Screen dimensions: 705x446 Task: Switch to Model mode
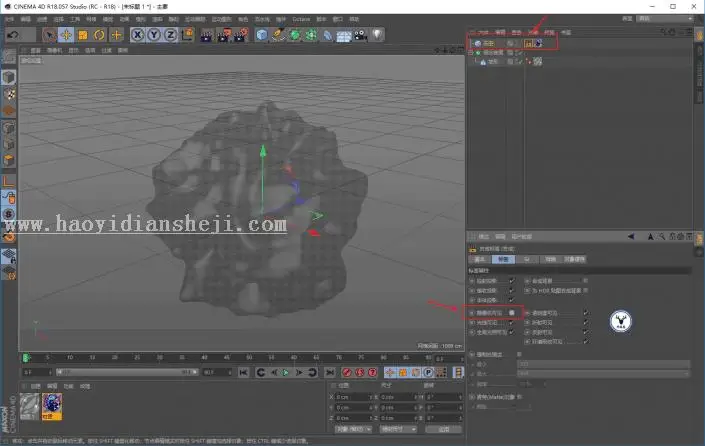tap(9, 77)
